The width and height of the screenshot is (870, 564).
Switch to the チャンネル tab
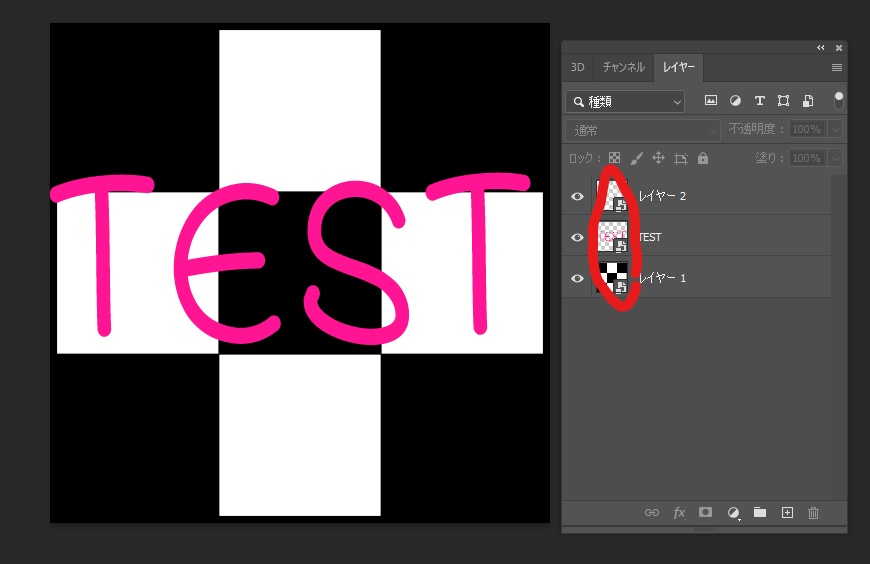pos(624,67)
